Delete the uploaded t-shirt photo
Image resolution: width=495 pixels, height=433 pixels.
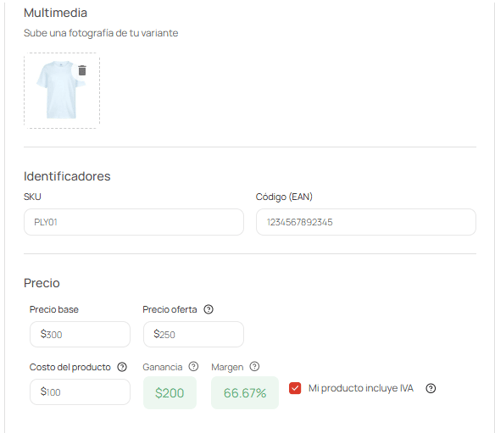[82, 70]
